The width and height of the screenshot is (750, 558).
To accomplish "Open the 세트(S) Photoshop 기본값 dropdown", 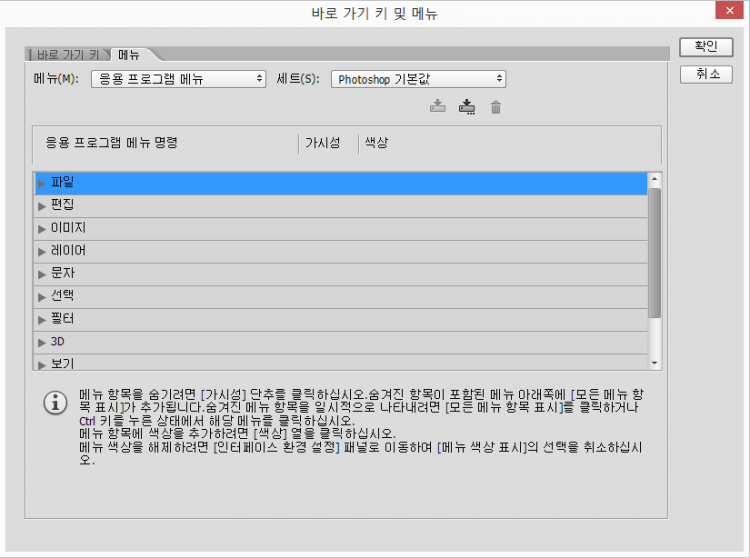I will point(418,79).
